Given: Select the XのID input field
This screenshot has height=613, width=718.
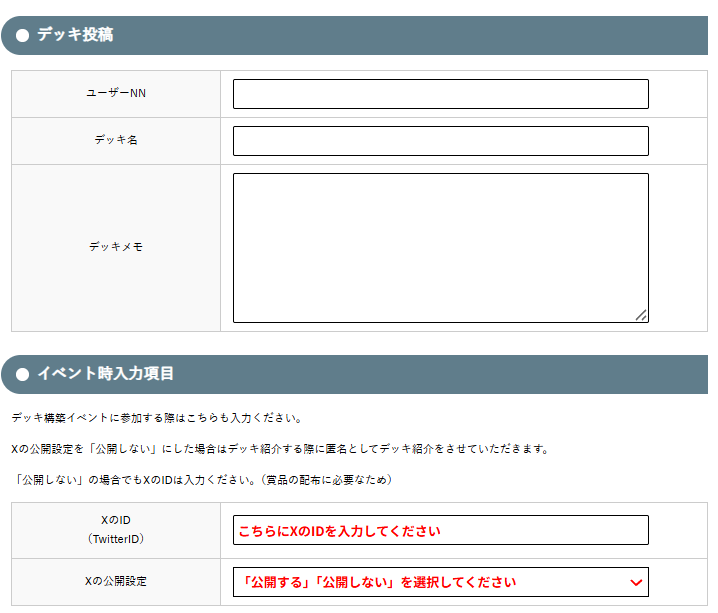Looking at the screenshot, I should point(440,530).
